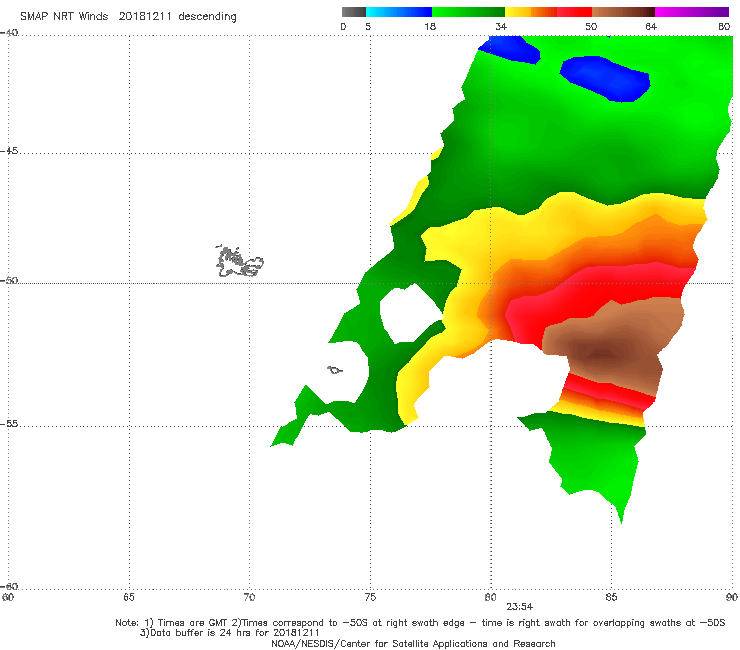
Task: Click the color bar label 50
Action: tap(591, 26)
